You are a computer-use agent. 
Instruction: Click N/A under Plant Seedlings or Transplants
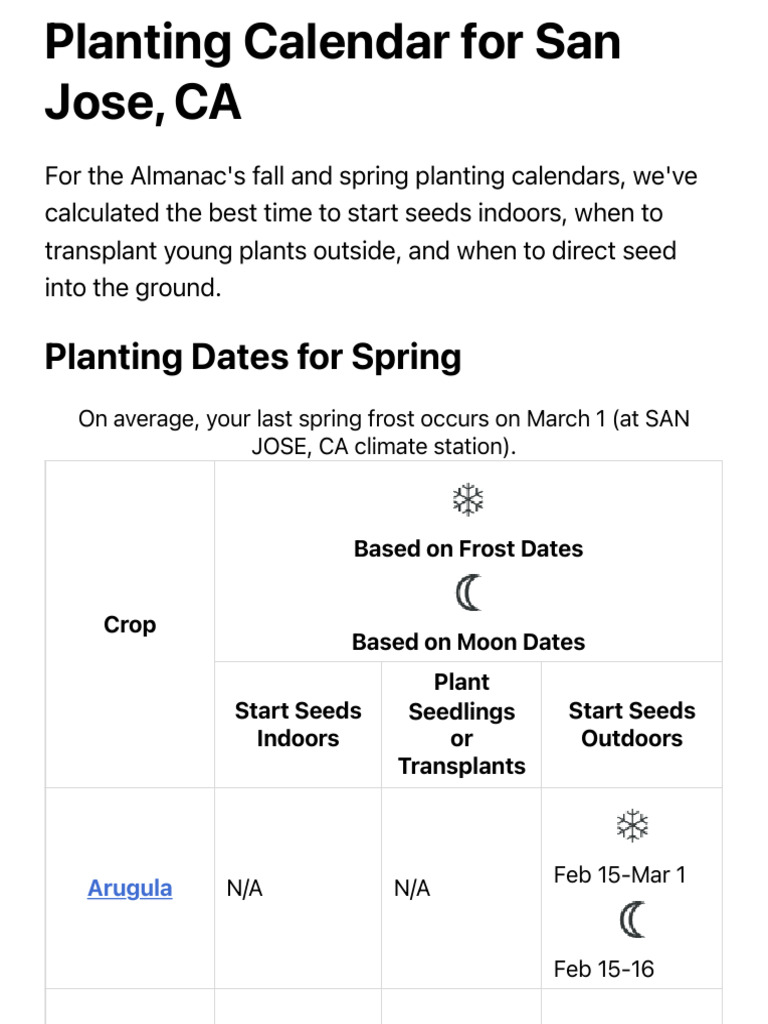(412, 888)
